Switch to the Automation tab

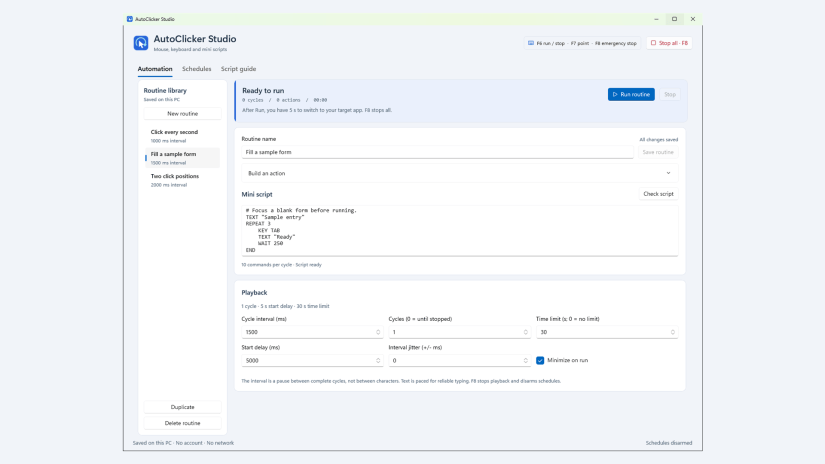coord(155,69)
